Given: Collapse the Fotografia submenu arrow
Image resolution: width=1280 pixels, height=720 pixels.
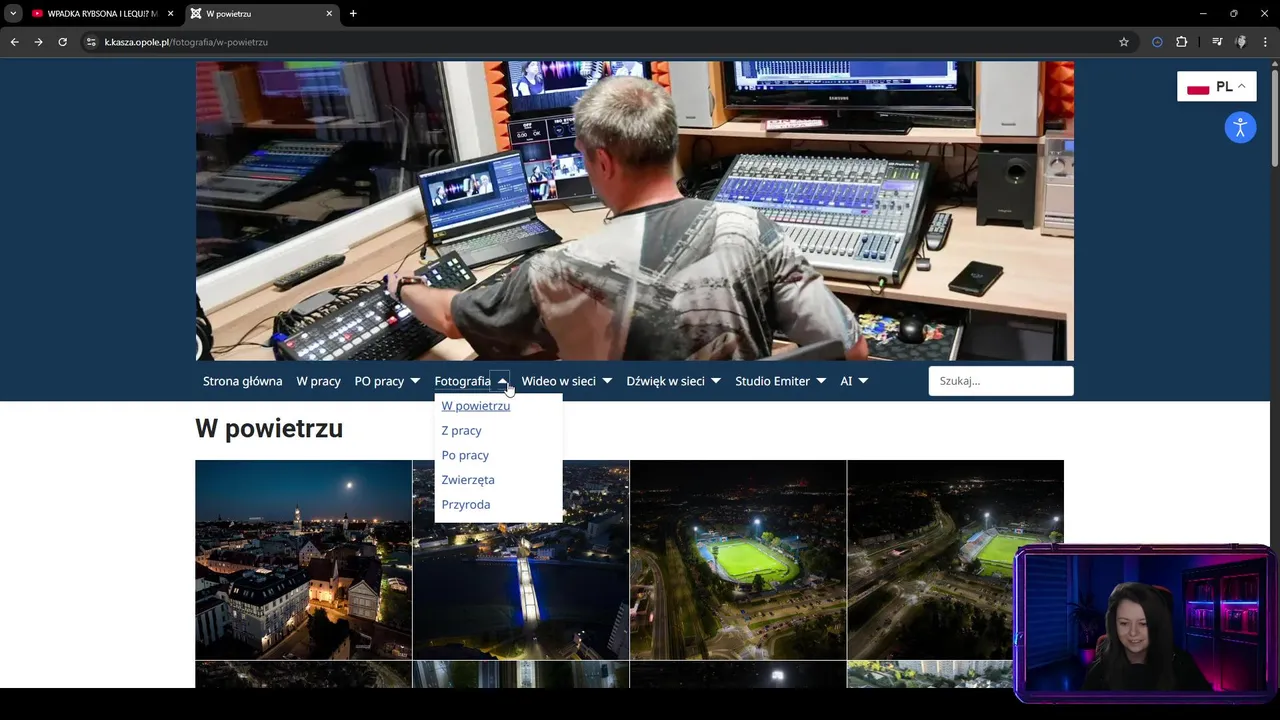Looking at the screenshot, I should pos(502,381).
